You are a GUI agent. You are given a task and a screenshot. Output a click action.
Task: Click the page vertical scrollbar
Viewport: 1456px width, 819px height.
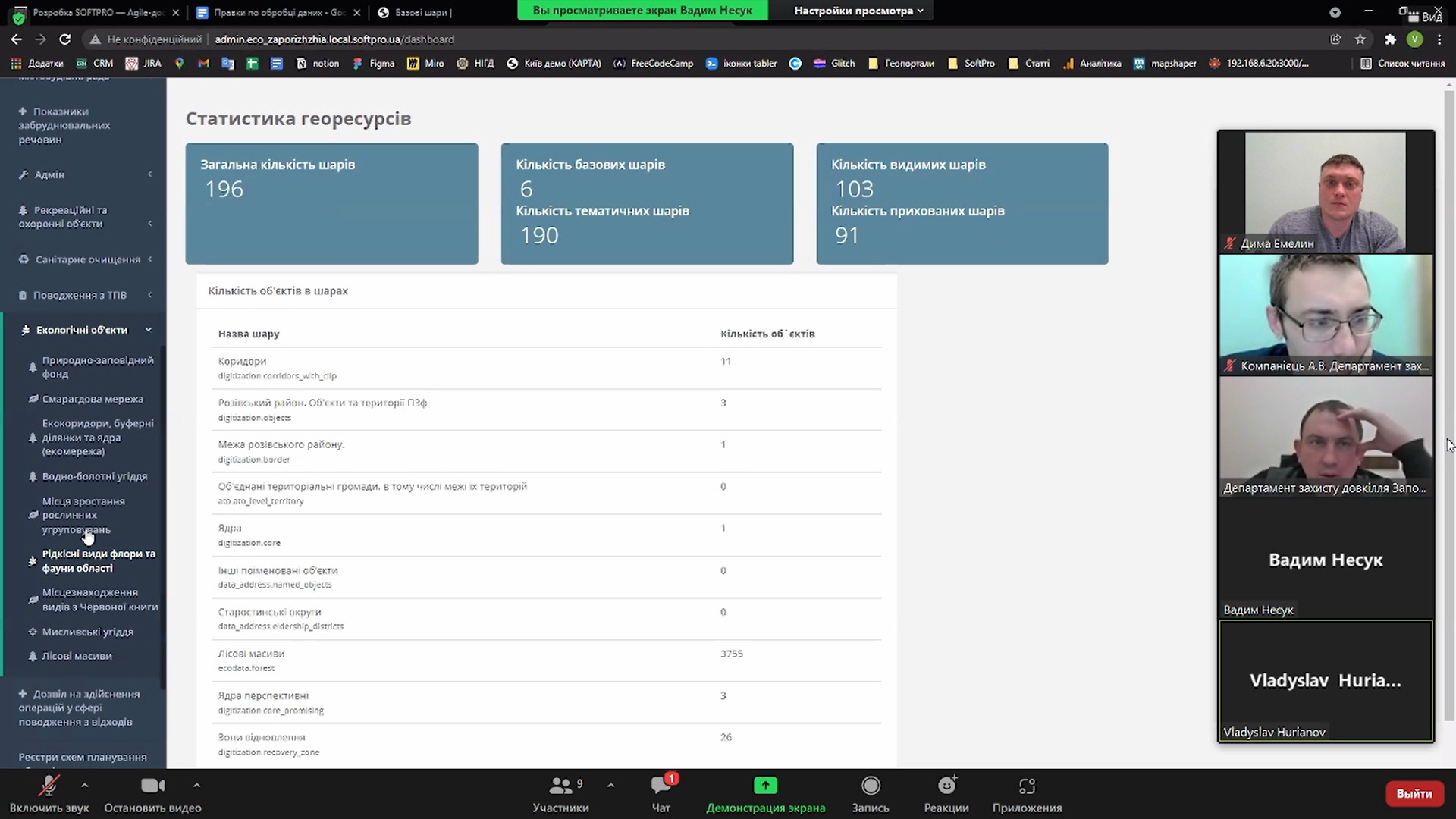click(x=1449, y=406)
